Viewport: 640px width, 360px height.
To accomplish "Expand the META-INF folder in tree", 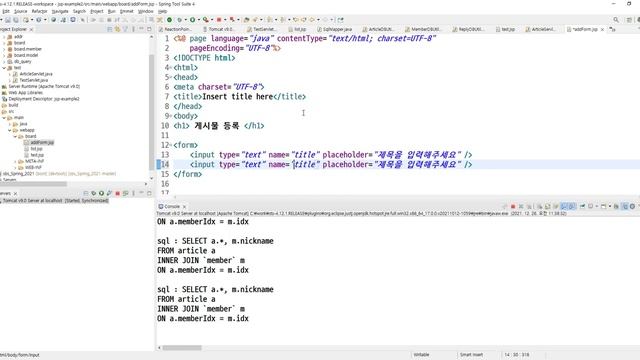I will coord(16,161).
